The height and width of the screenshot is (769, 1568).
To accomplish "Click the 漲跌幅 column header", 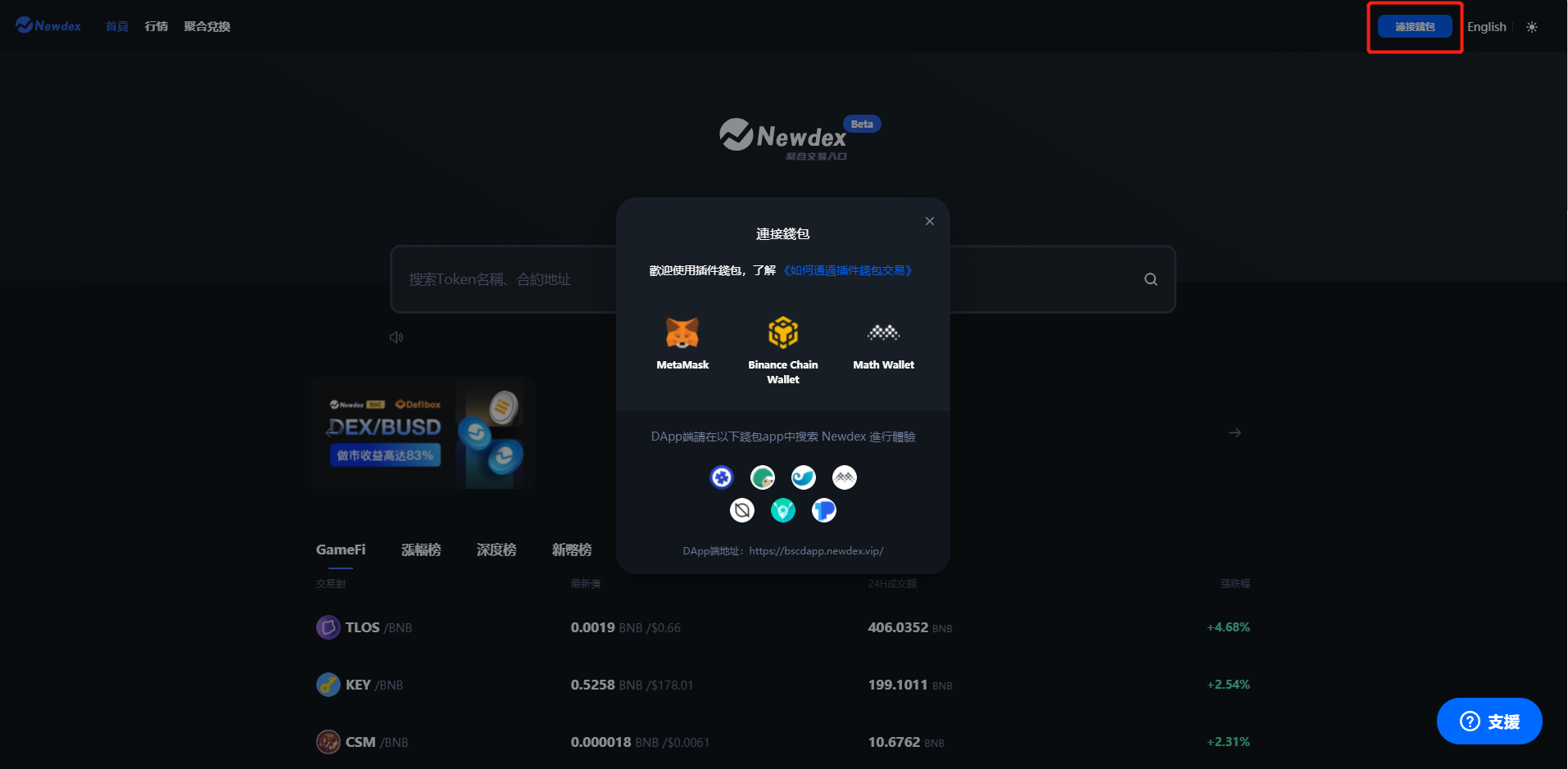I will tap(1235, 584).
